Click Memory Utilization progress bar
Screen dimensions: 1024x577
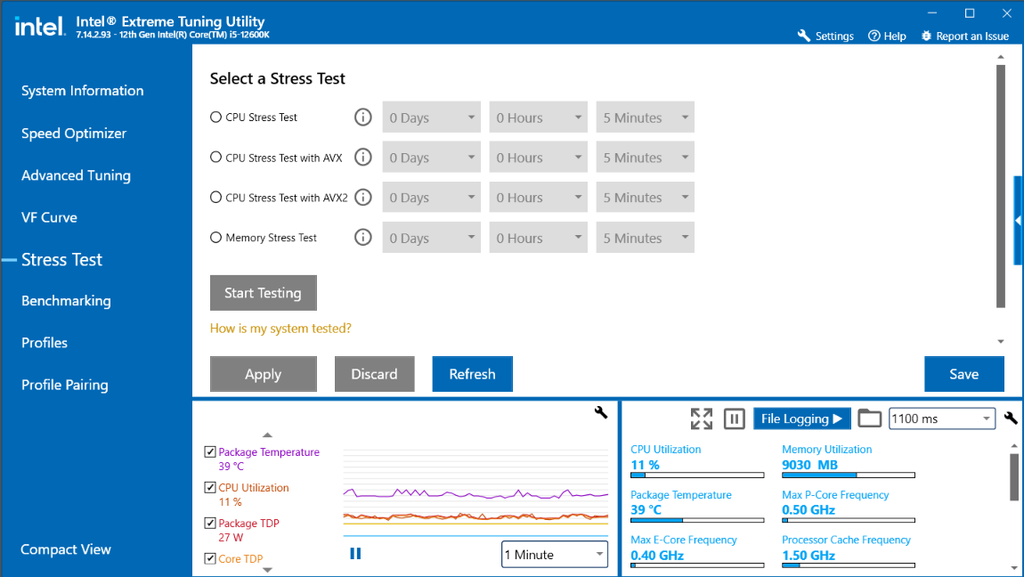click(x=848, y=475)
